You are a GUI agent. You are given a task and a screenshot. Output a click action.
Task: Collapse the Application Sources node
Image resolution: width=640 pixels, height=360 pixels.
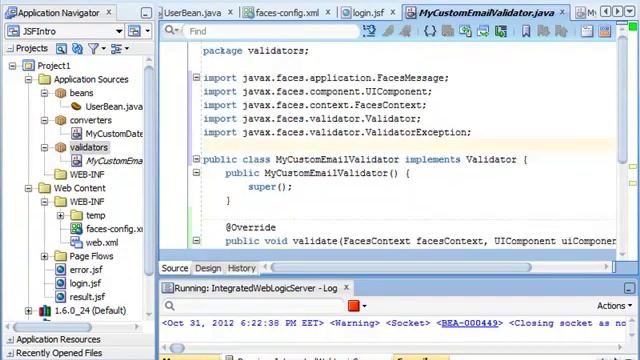click(28, 79)
